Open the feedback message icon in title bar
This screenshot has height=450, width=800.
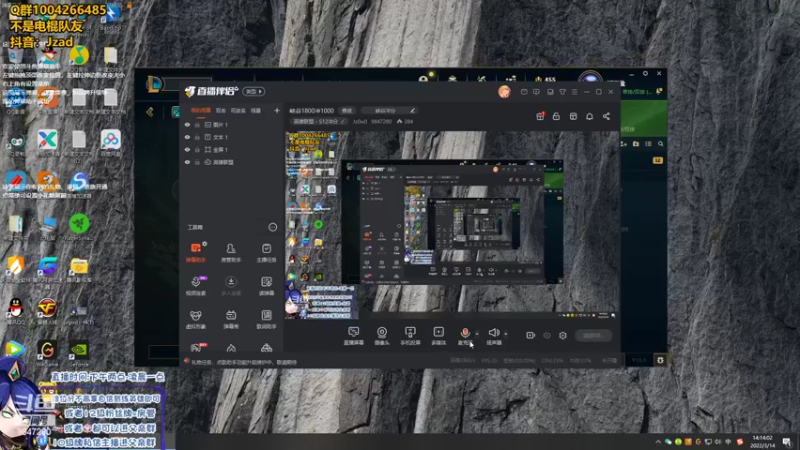[536, 92]
